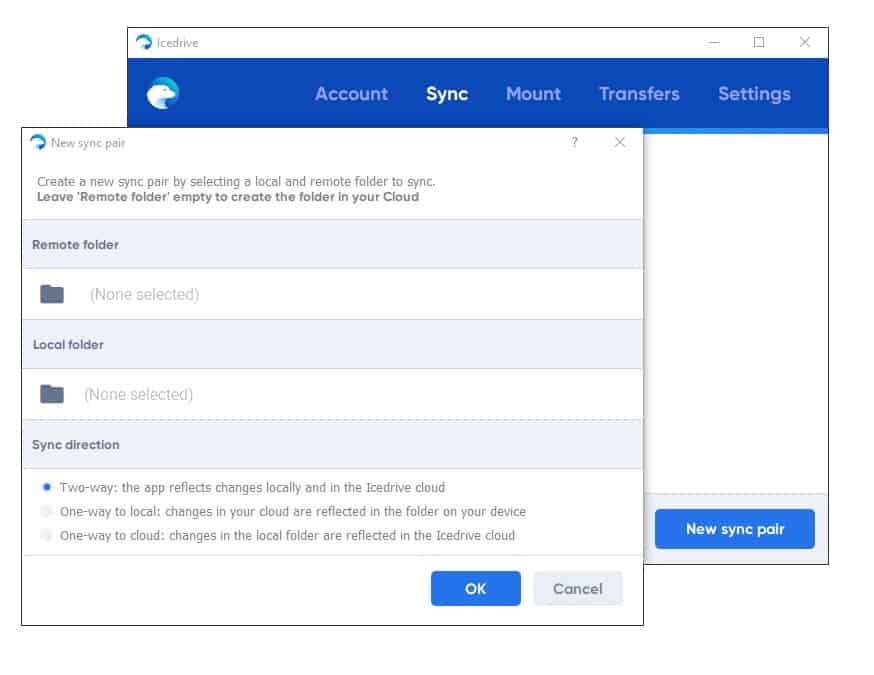Click the 'New sync pair' dialog title text
Screen dimensions: 874x675
pos(88,143)
